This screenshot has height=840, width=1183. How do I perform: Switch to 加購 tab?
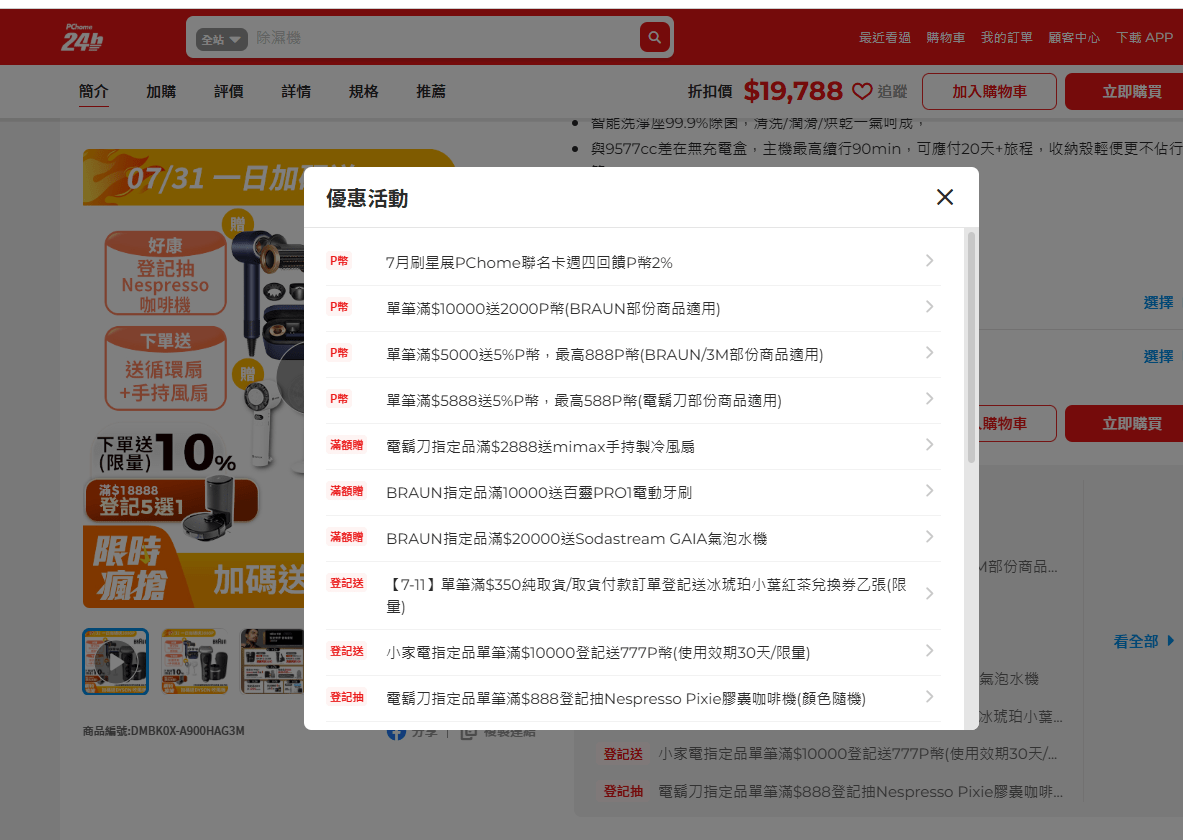(x=161, y=91)
